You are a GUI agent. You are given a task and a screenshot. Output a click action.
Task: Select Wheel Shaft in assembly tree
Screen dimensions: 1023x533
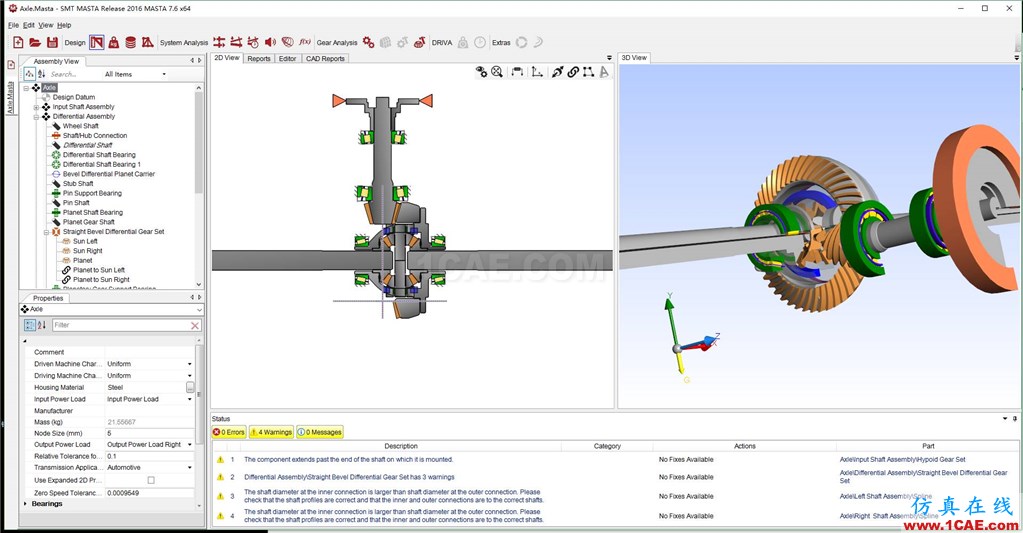[x=81, y=126]
